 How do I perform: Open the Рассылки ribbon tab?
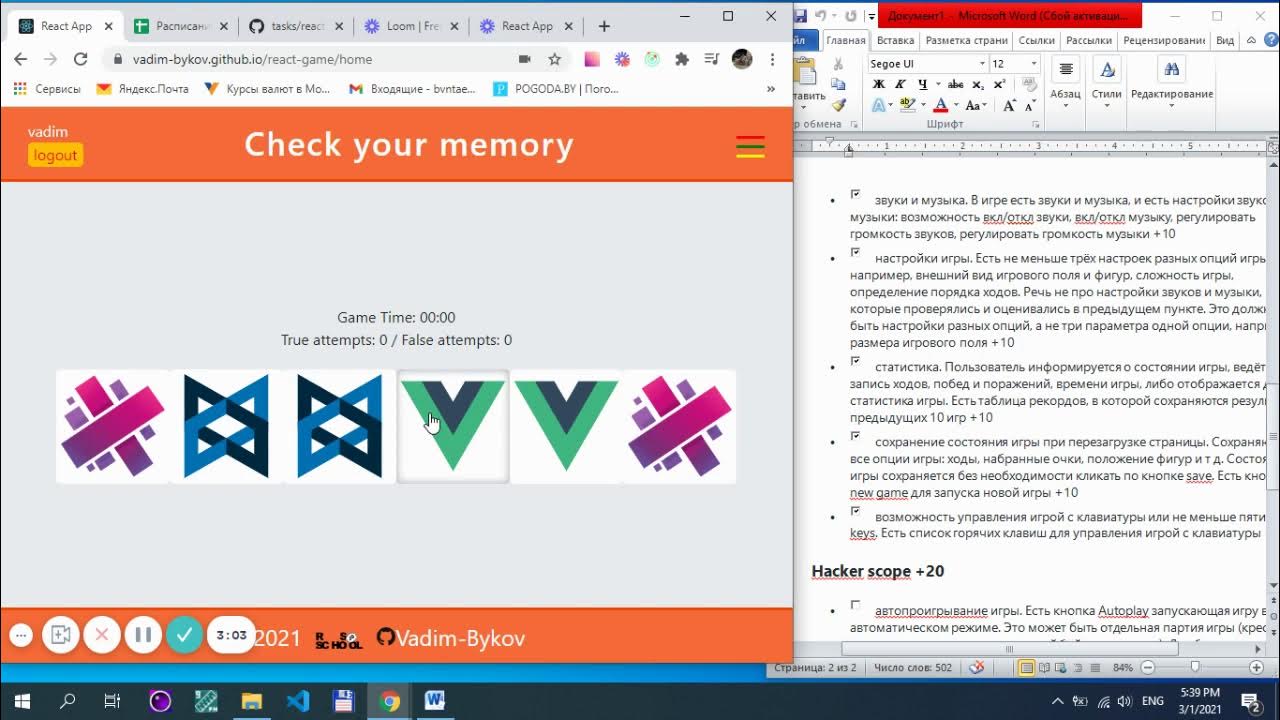[x=1089, y=41]
